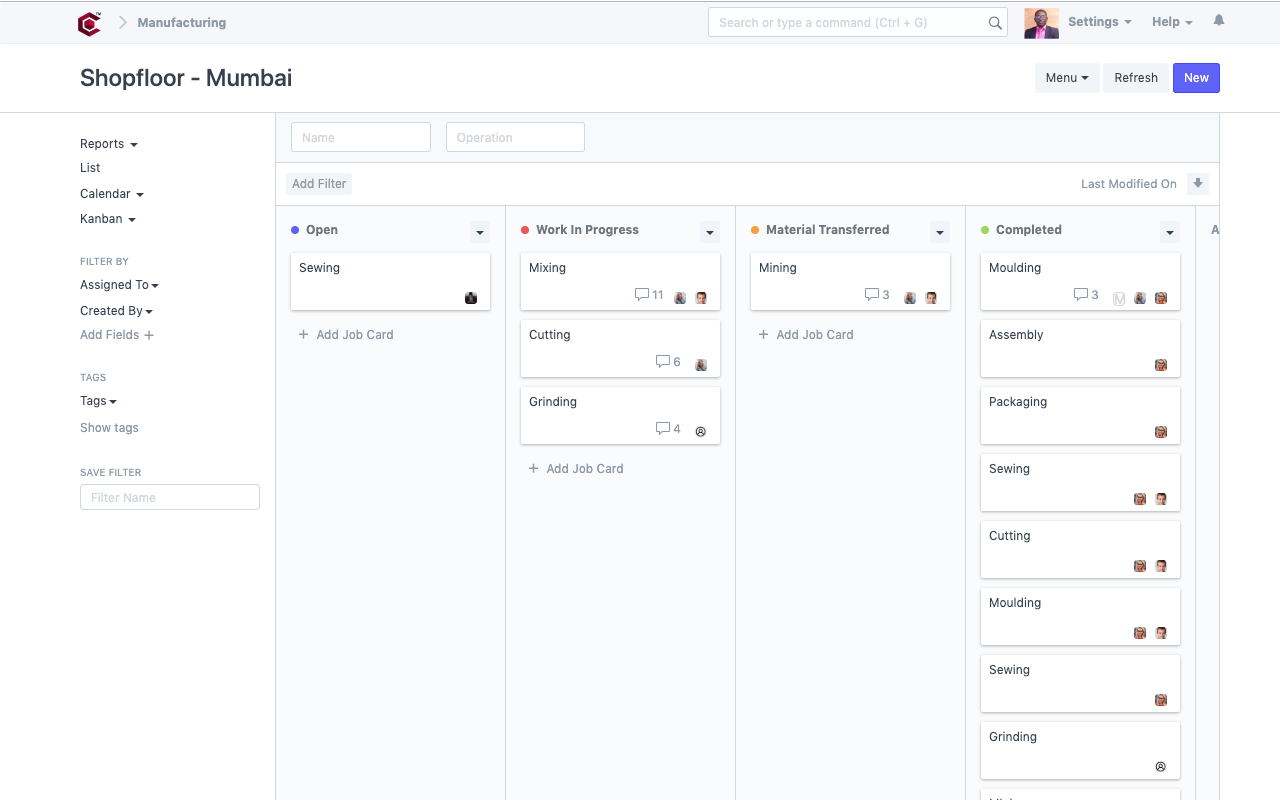This screenshot has width=1281, height=801.
Task: Open the Assigned To filter dropdown
Action: tap(119, 284)
